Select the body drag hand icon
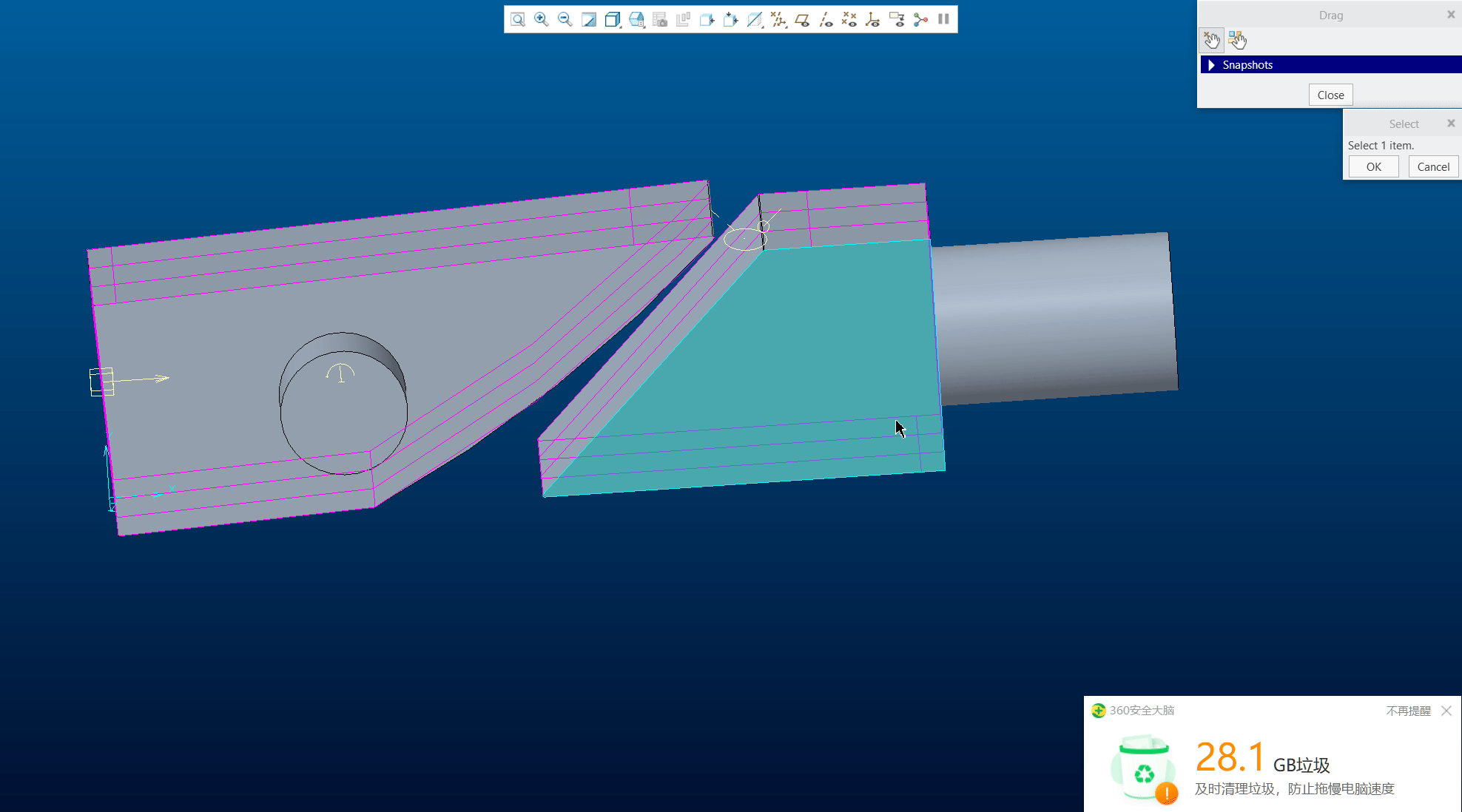Viewport: 1462px width, 812px height. point(1237,40)
